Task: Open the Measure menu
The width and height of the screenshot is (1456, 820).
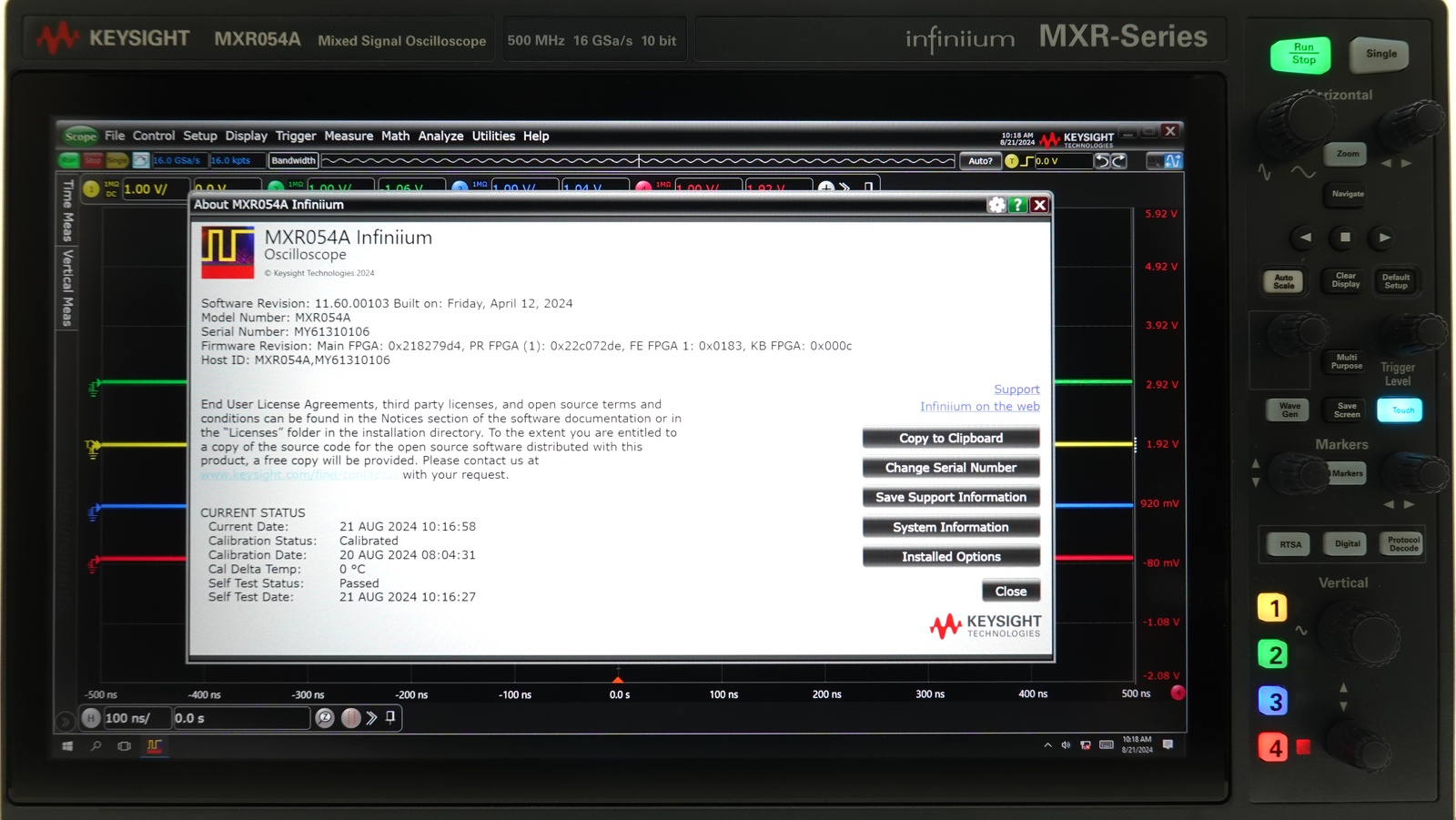Action: click(x=349, y=136)
